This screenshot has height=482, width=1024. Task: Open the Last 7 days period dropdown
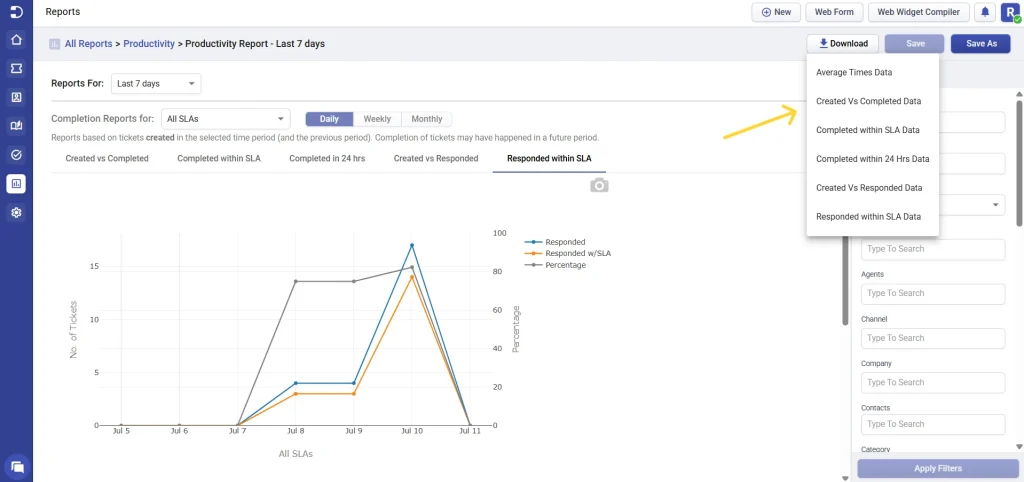click(156, 84)
